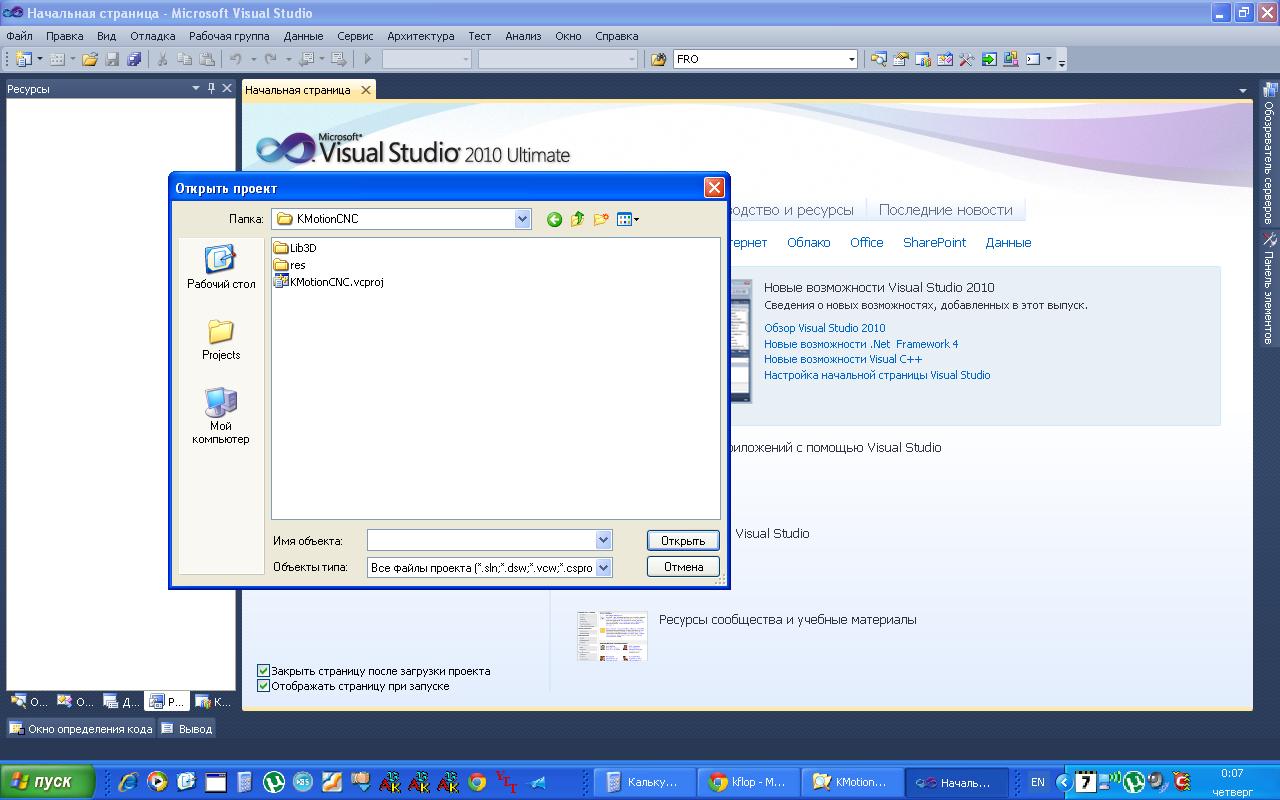
Task: Launch Google Chrome from quick launch bar
Action: click(x=478, y=782)
